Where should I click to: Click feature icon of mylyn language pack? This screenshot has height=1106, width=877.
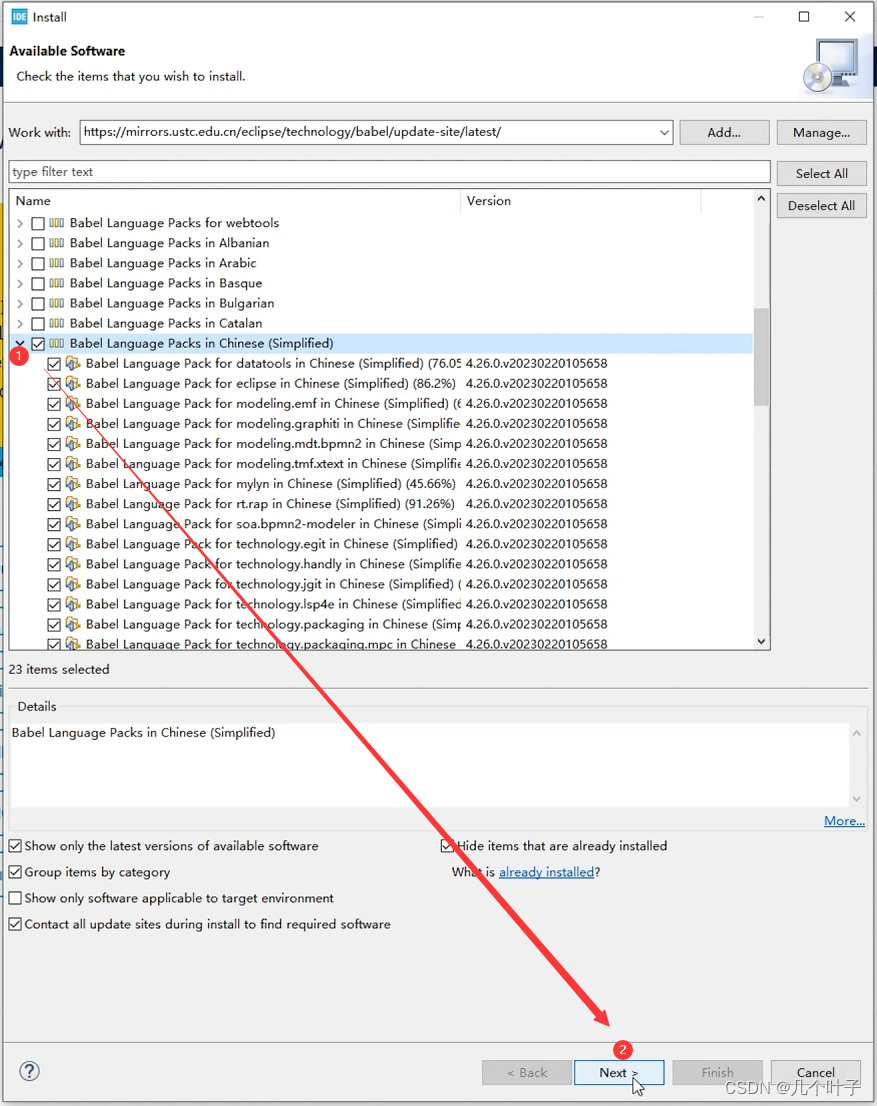point(73,484)
